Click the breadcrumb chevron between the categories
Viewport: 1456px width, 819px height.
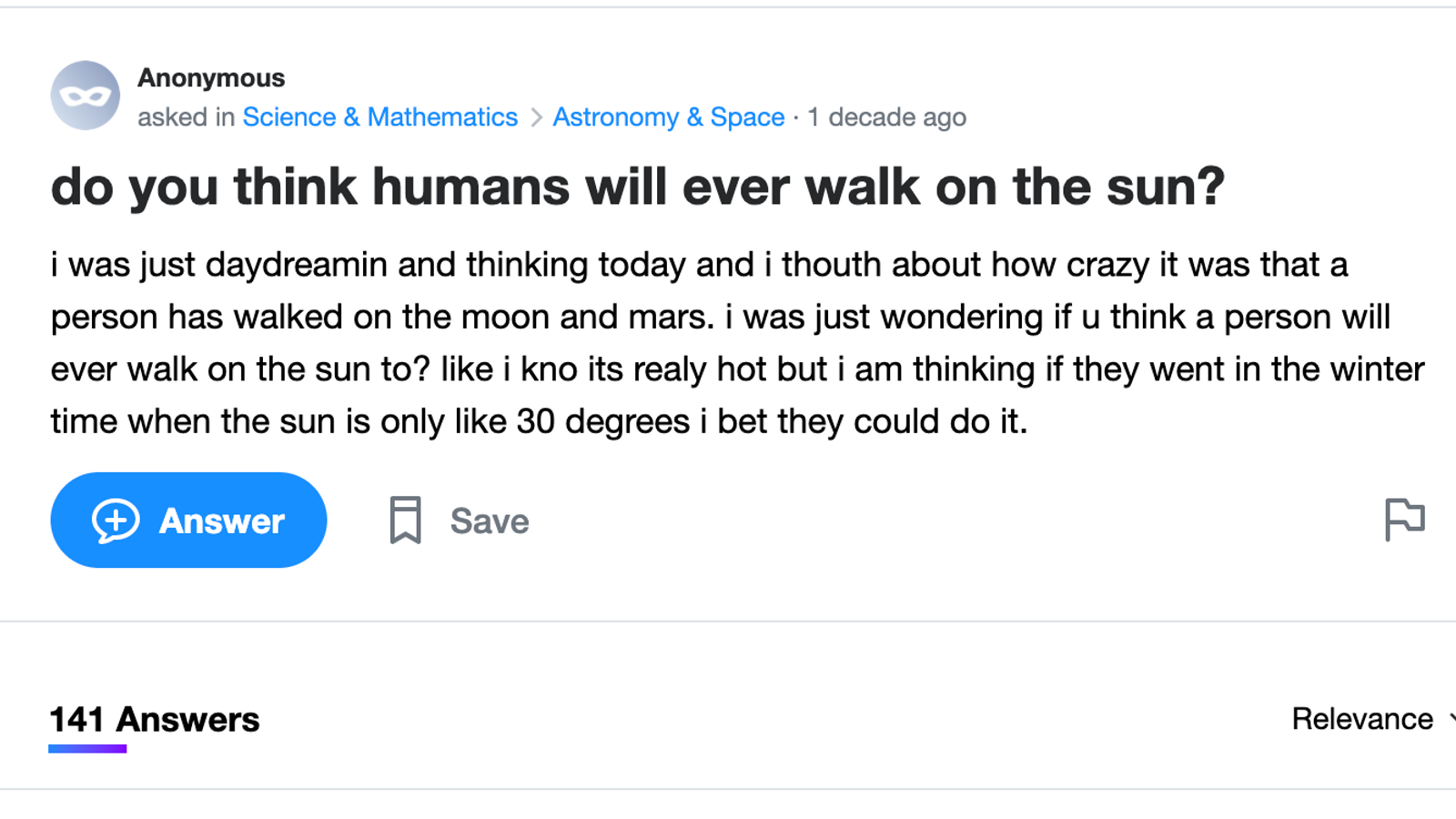point(536,117)
